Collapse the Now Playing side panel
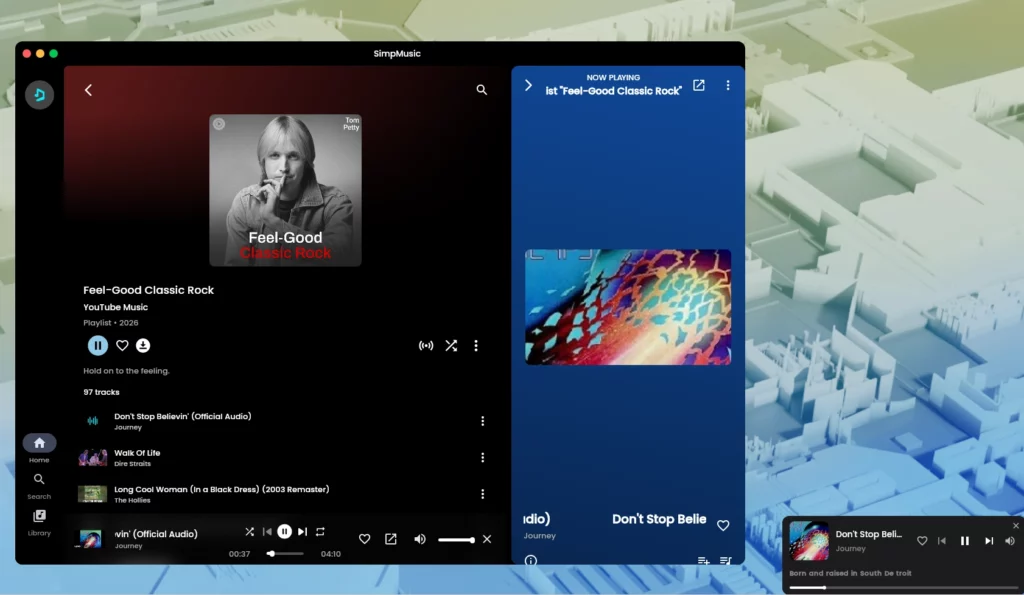Screen dimensions: 1024x595 tap(528, 85)
